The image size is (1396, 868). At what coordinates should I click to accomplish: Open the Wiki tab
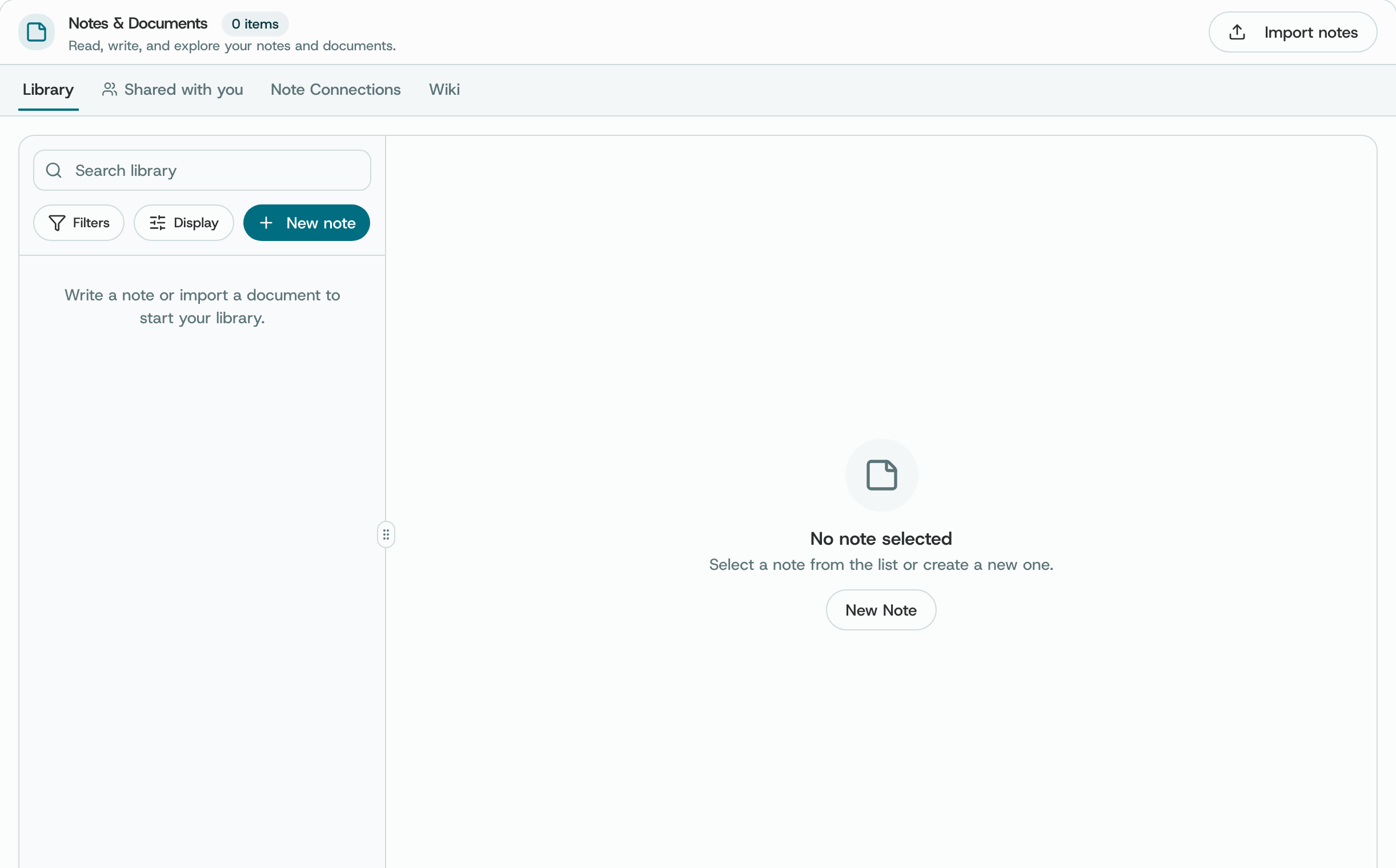point(444,90)
